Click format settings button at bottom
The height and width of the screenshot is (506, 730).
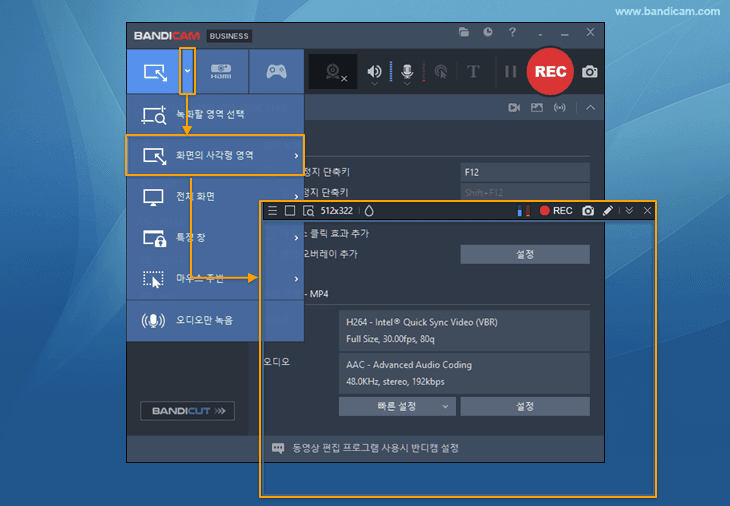click(x=525, y=406)
